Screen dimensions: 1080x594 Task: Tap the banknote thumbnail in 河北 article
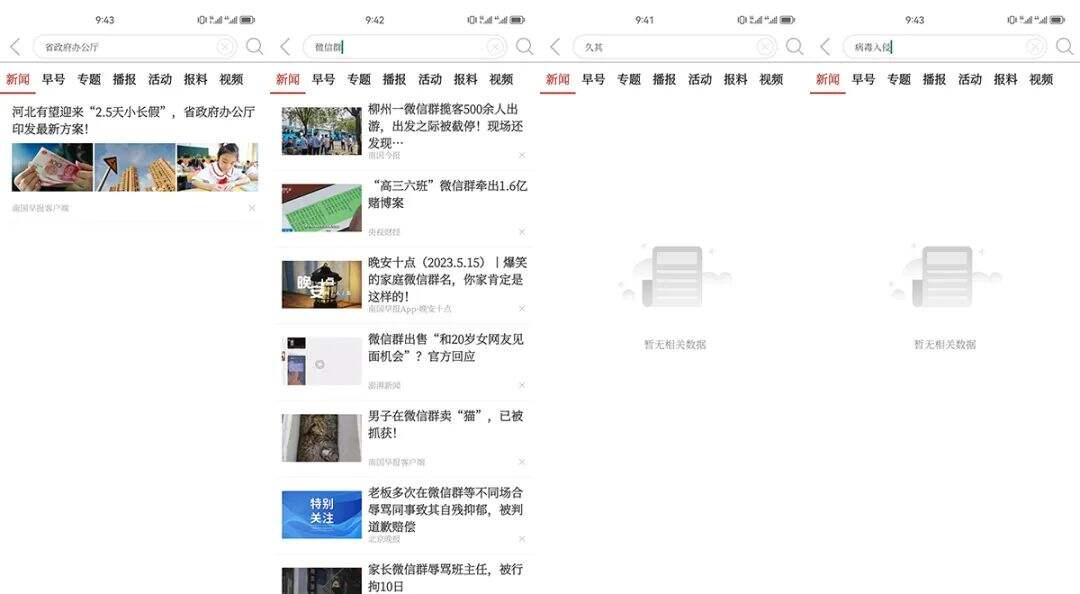(52, 167)
